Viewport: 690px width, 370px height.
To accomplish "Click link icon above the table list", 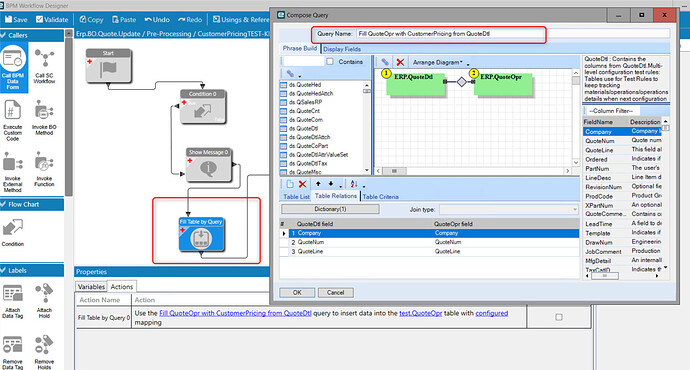I will (290, 73).
